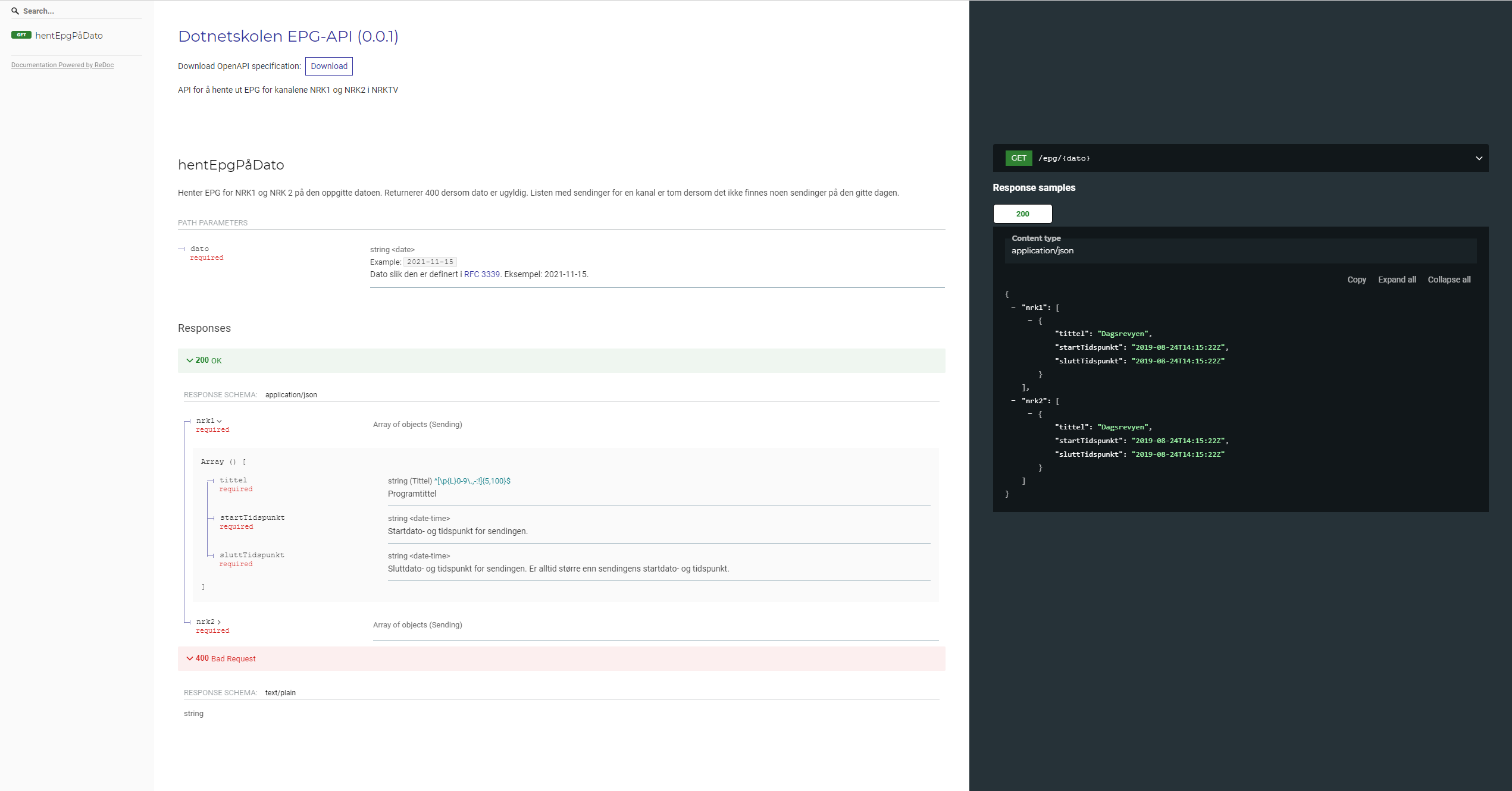Click the Expand all button in response samples
This screenshot has width=1512, height=791.
1397,279
